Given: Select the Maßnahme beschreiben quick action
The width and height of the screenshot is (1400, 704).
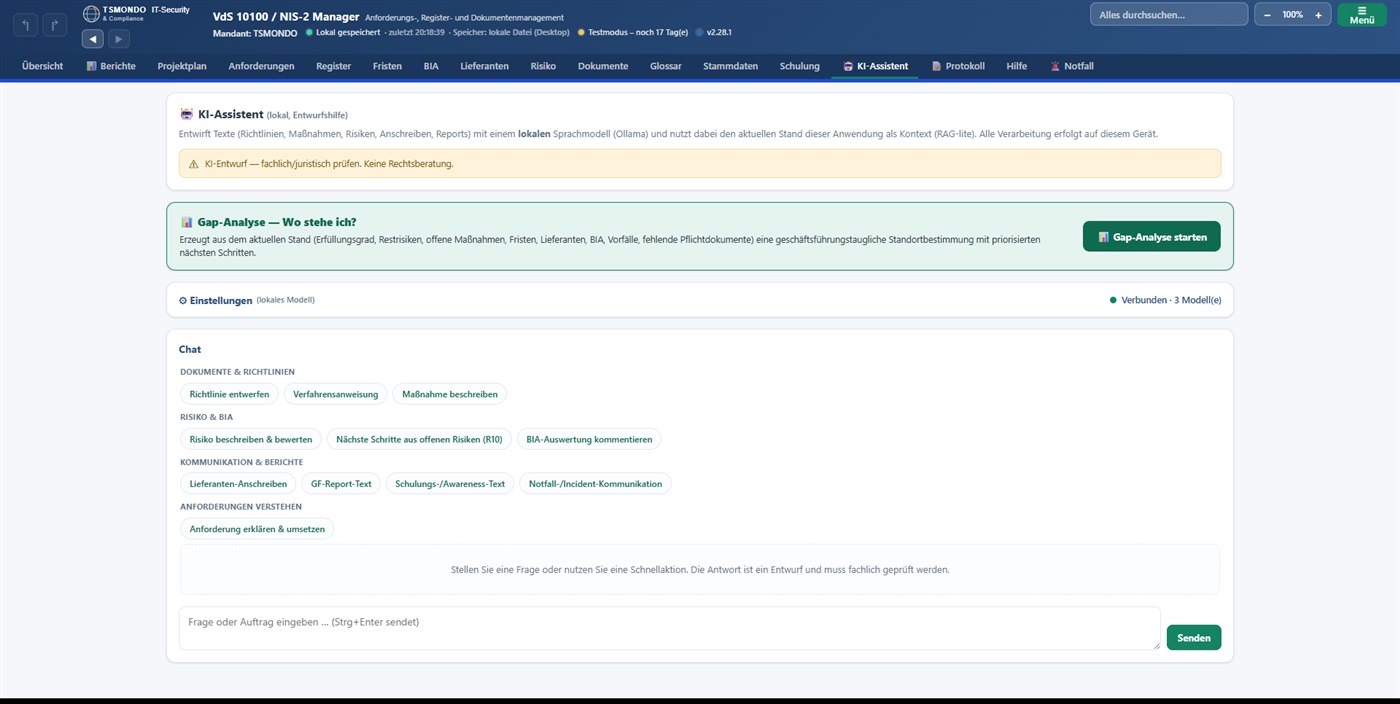Looking at the screenshot, I should [449, 394].
